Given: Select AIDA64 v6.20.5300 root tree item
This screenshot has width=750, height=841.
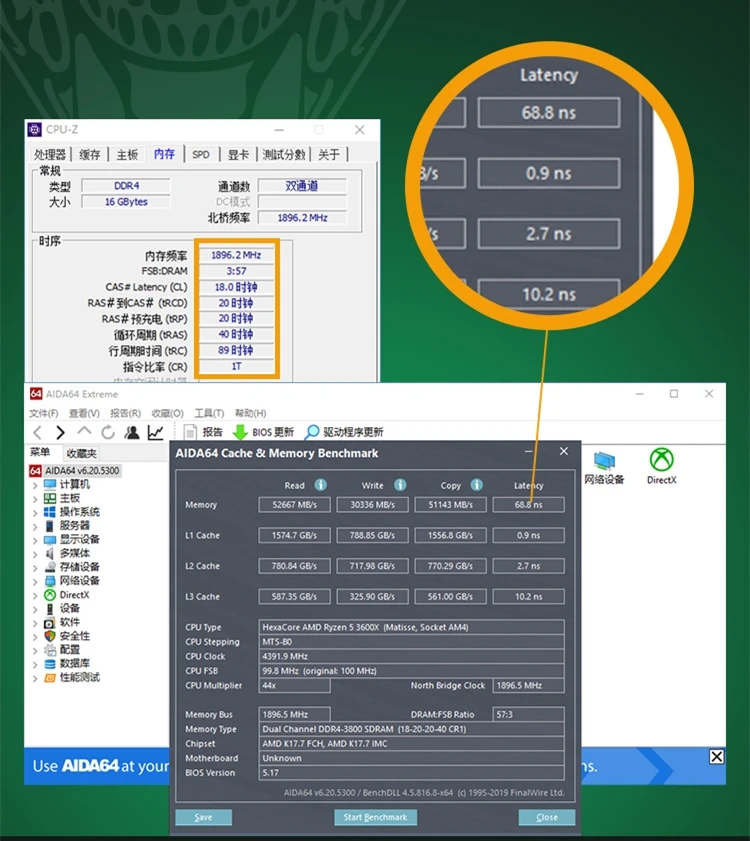Looking at the screenshot, I should (75, 470).
